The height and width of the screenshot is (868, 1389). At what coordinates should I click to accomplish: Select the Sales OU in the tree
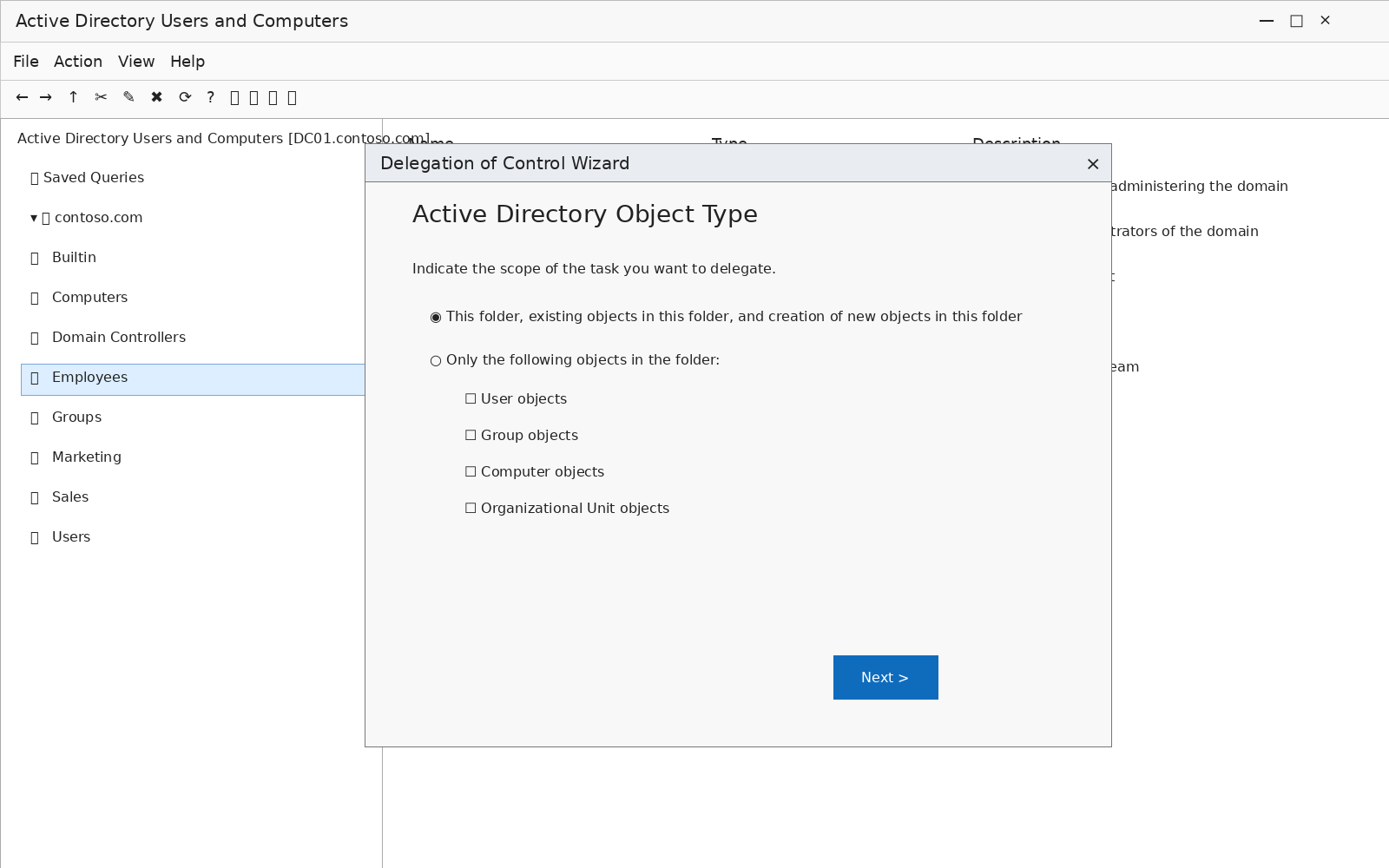(x=70, y=496)
